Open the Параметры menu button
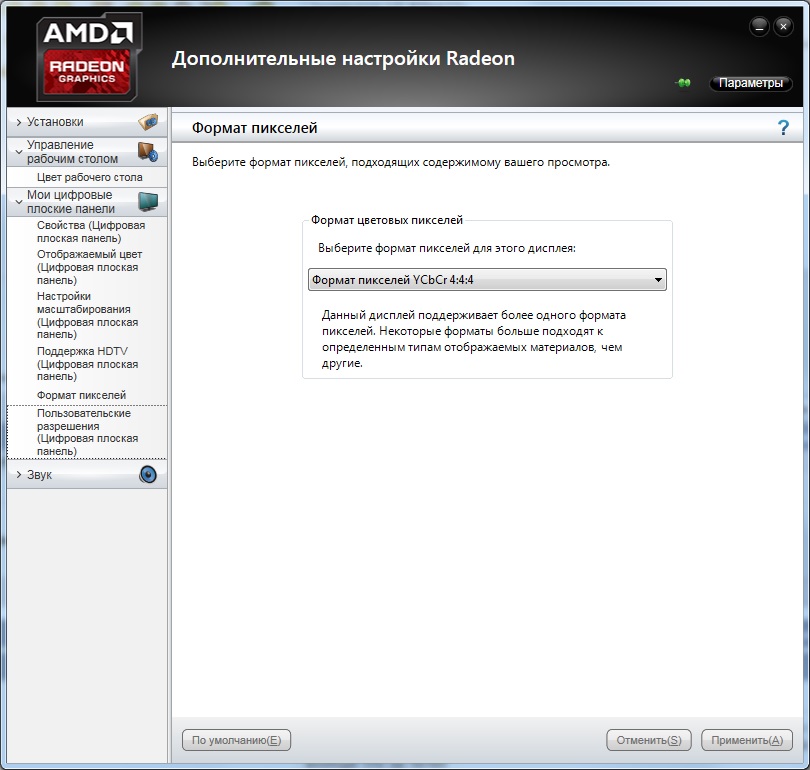The height and width of the screenshot is (770, 810). pos(751,83)
